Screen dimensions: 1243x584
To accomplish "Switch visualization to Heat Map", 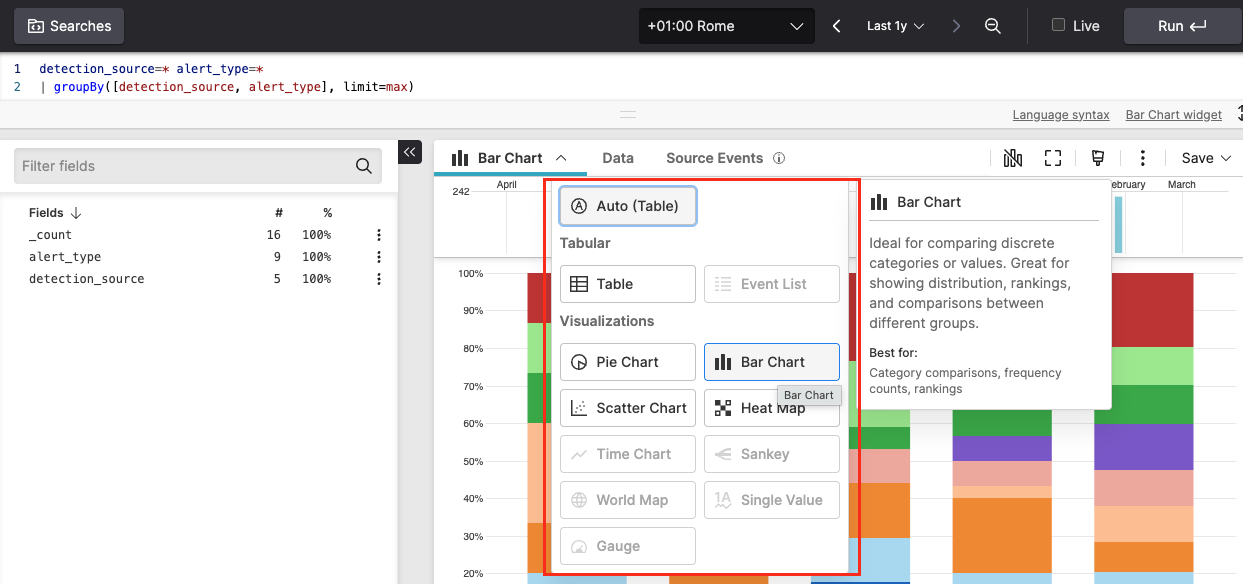I will click(771, 408).
